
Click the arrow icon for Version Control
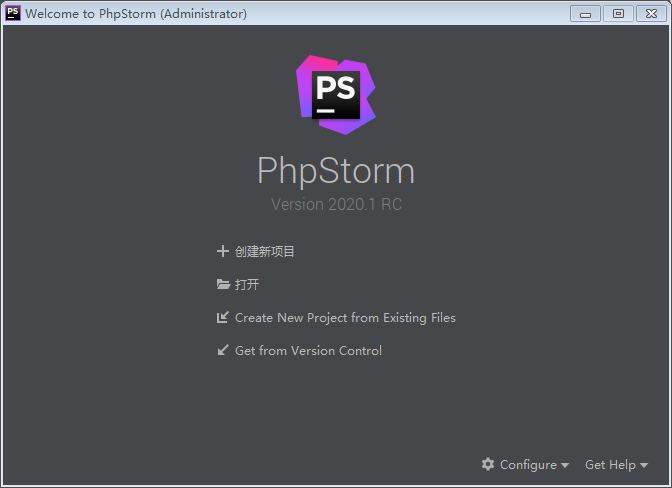(223, 351)
